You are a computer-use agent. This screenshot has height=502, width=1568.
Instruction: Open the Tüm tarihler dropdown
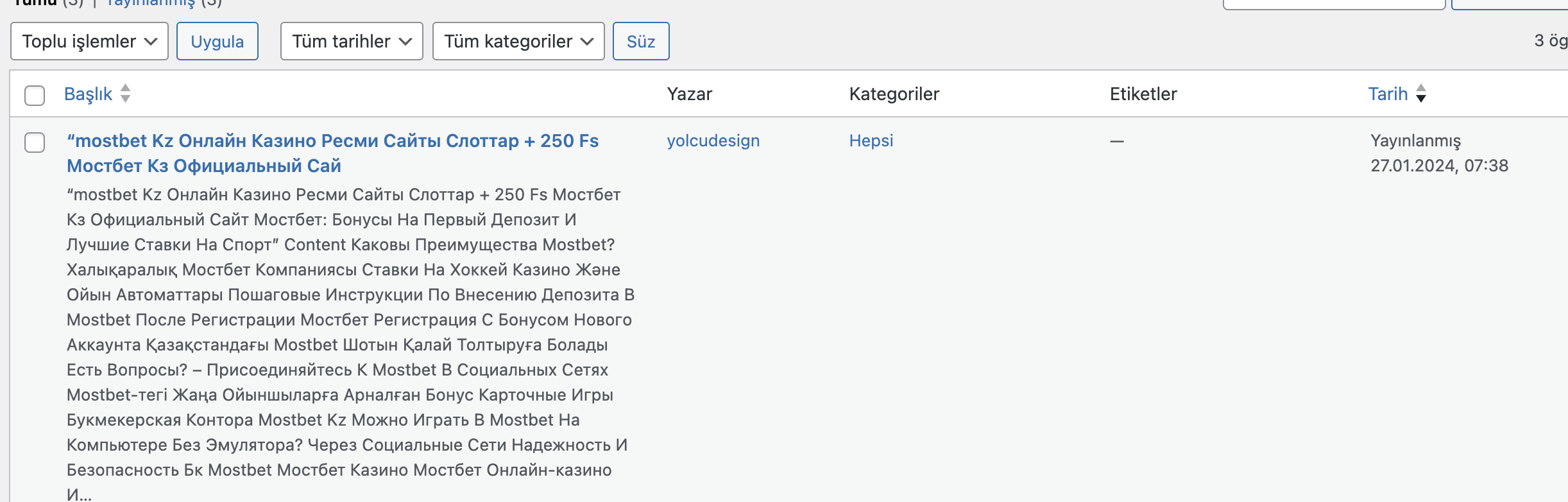tap(352, 41)
